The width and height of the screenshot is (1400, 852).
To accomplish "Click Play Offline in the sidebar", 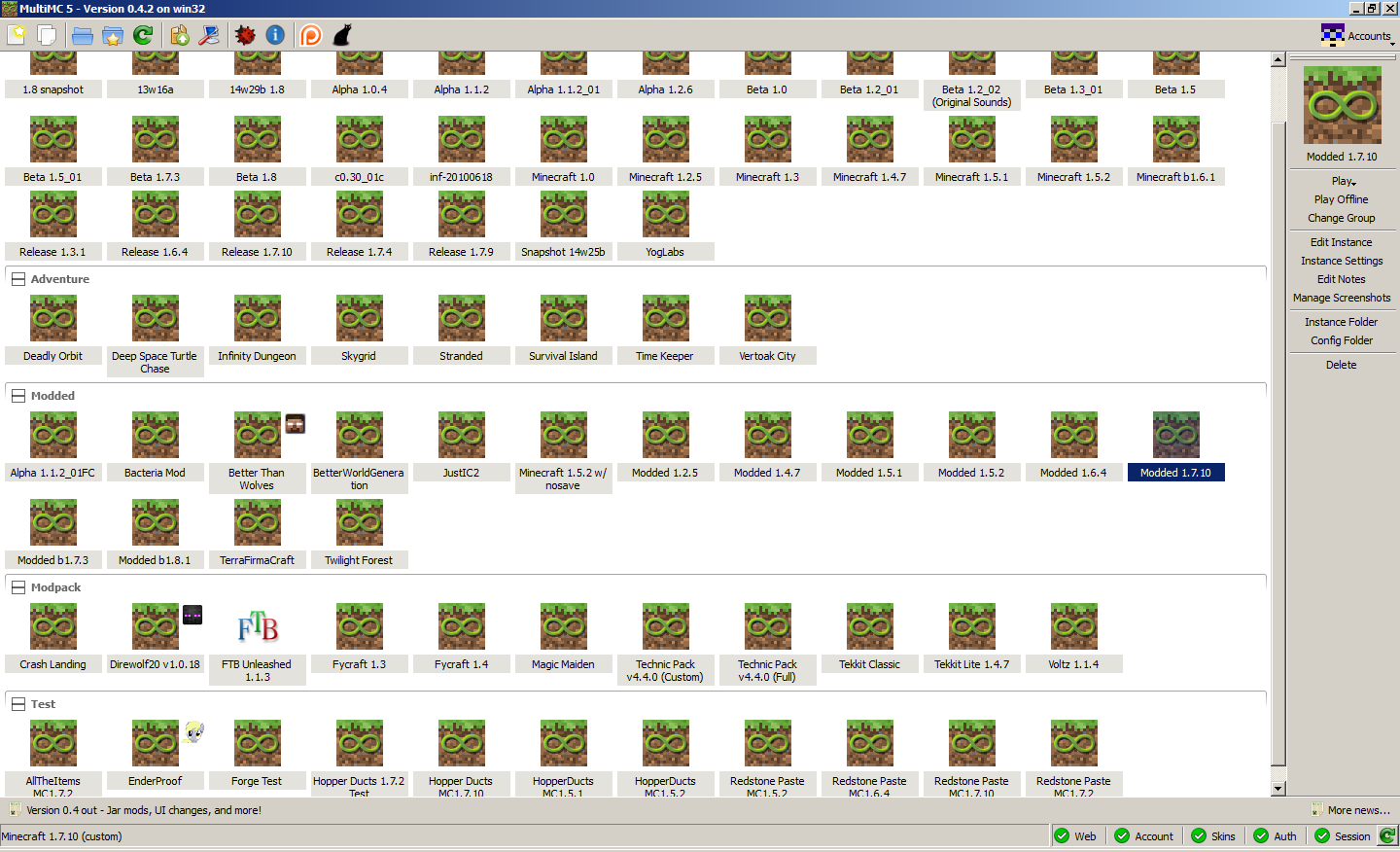I will coord(1342,199).
